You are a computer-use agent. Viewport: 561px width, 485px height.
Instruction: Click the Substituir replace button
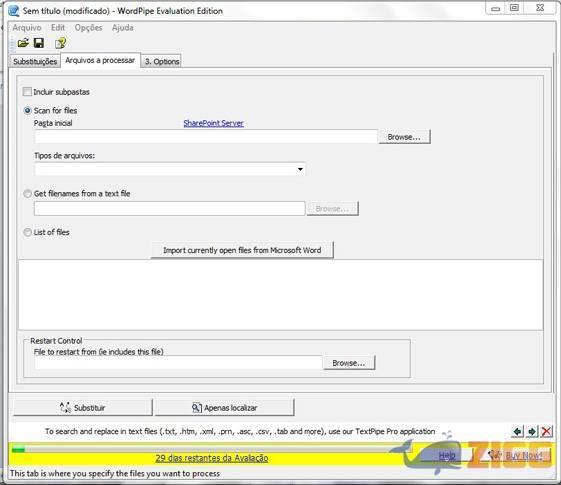point(83,408)
